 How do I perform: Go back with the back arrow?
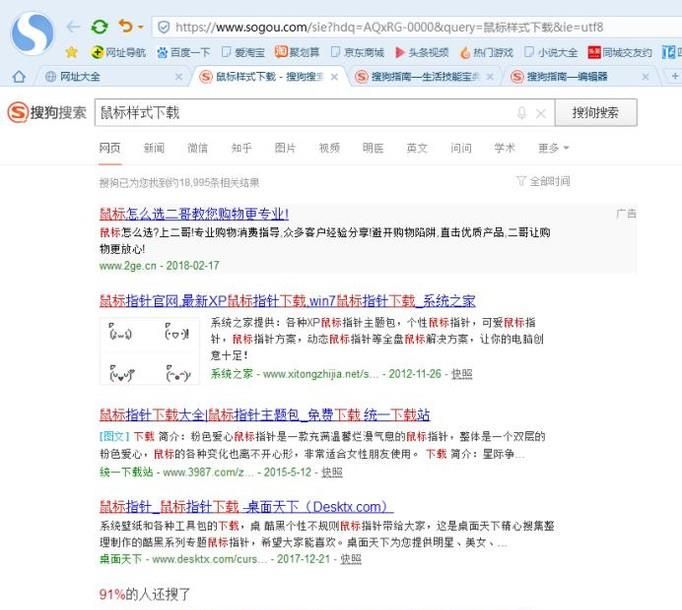pos(73,27)
